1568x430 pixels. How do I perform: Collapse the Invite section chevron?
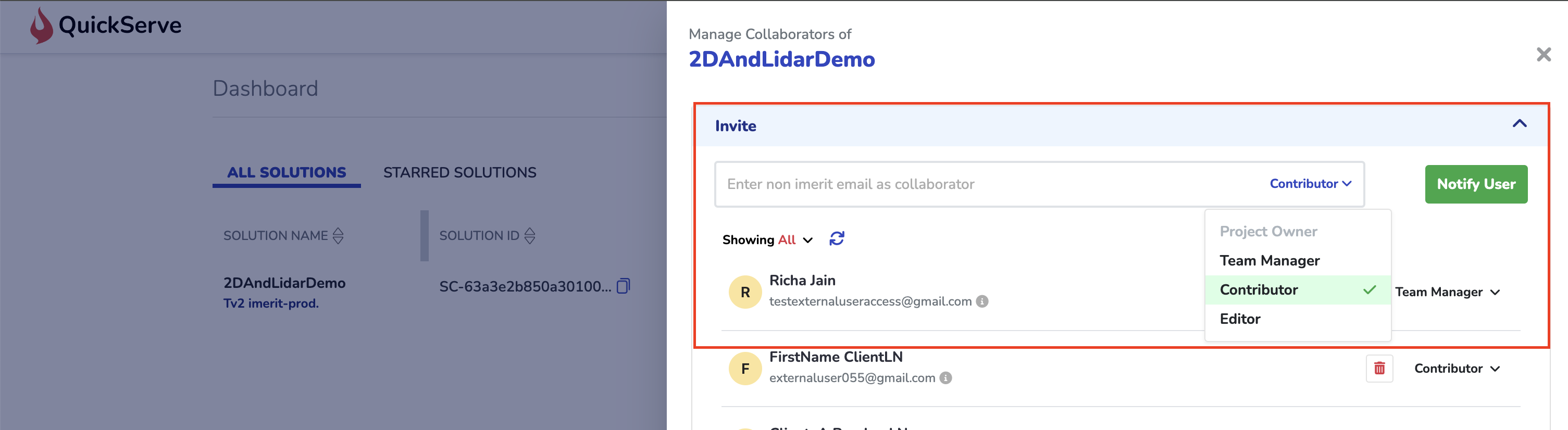pyautogui.click(x=1520, y=124)
